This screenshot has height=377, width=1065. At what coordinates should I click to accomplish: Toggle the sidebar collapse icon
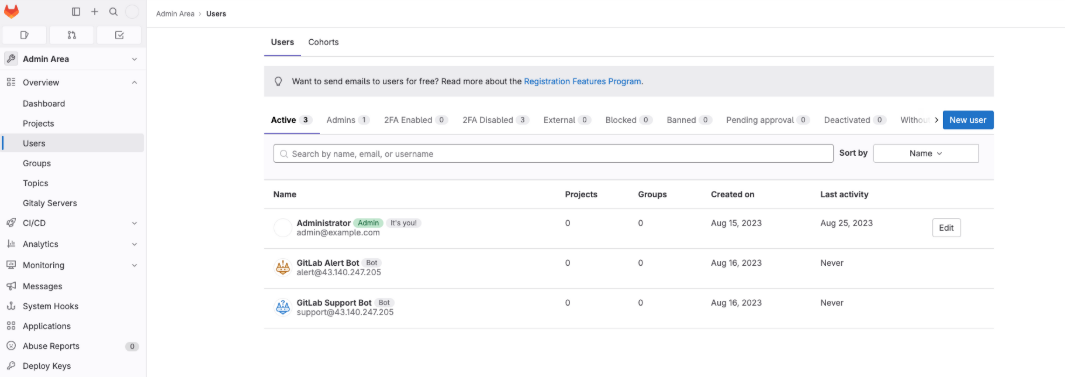(x=76, y=12)
